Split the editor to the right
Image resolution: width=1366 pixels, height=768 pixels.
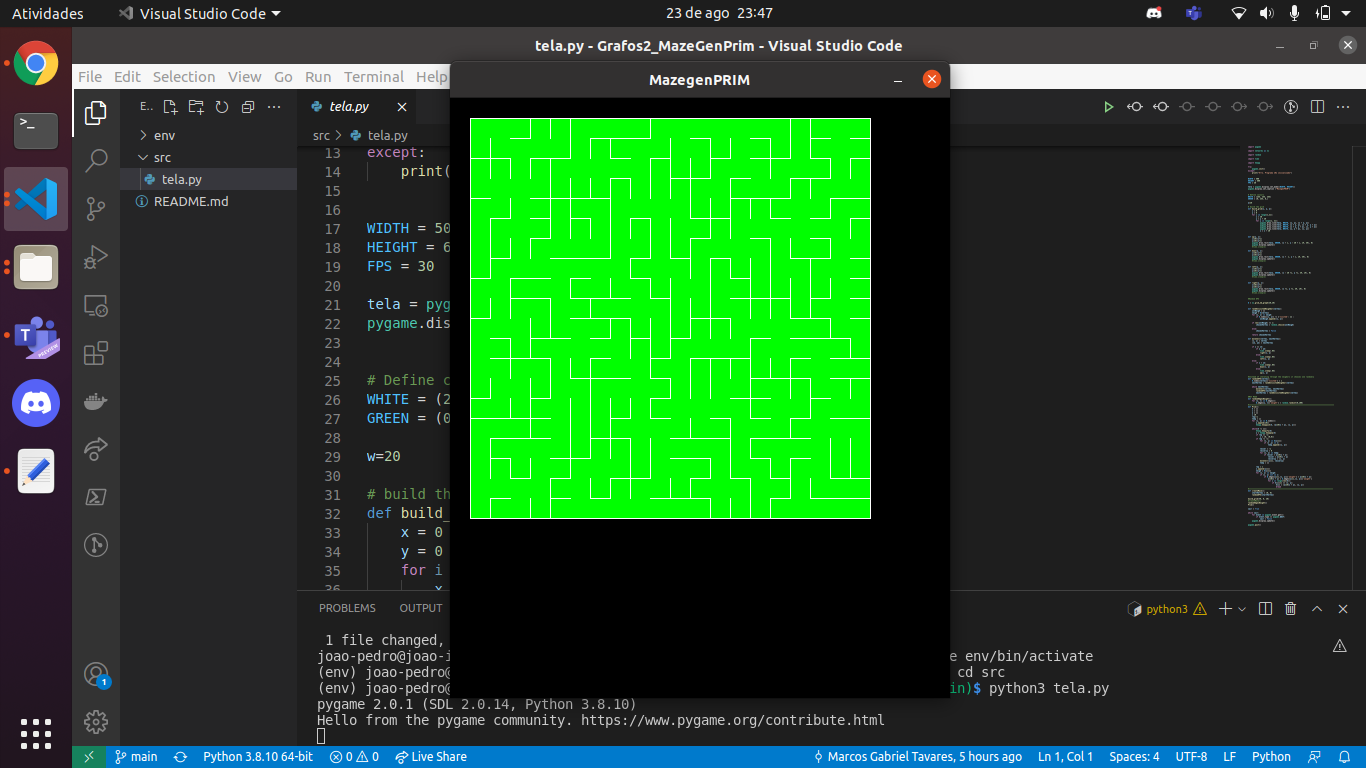coord(1317,107)
